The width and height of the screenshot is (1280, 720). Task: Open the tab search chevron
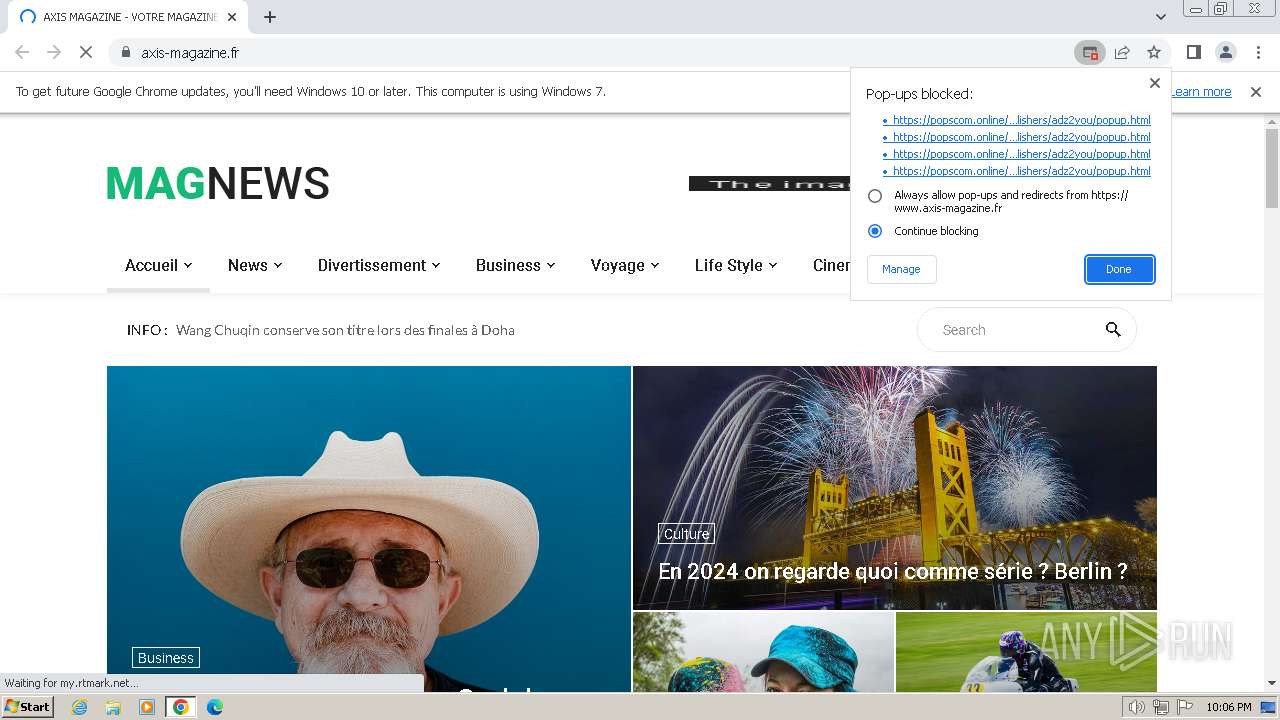pyautogui.click(x=1160, y=17)
